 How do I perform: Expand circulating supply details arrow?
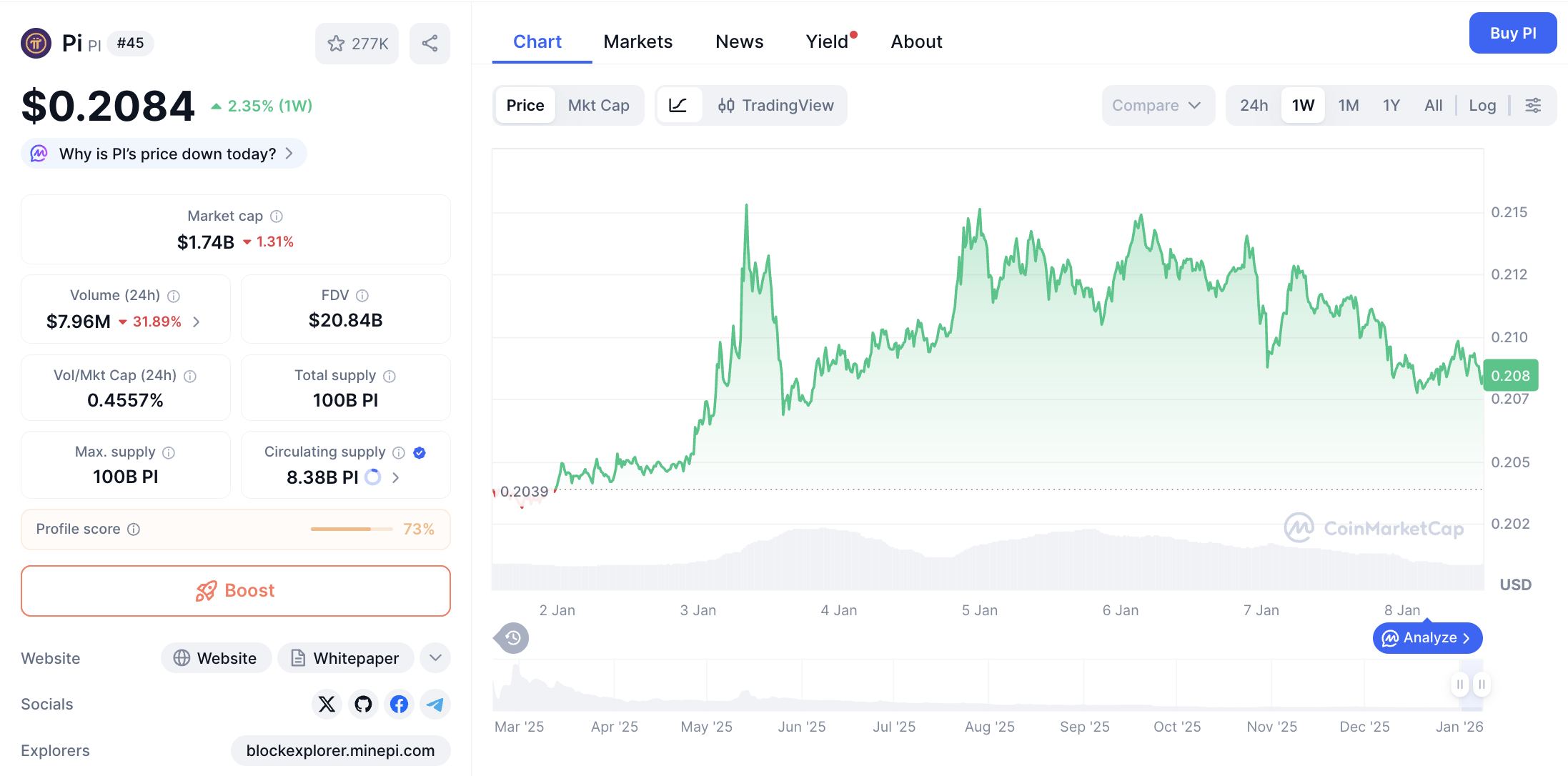tap(395, 477)
